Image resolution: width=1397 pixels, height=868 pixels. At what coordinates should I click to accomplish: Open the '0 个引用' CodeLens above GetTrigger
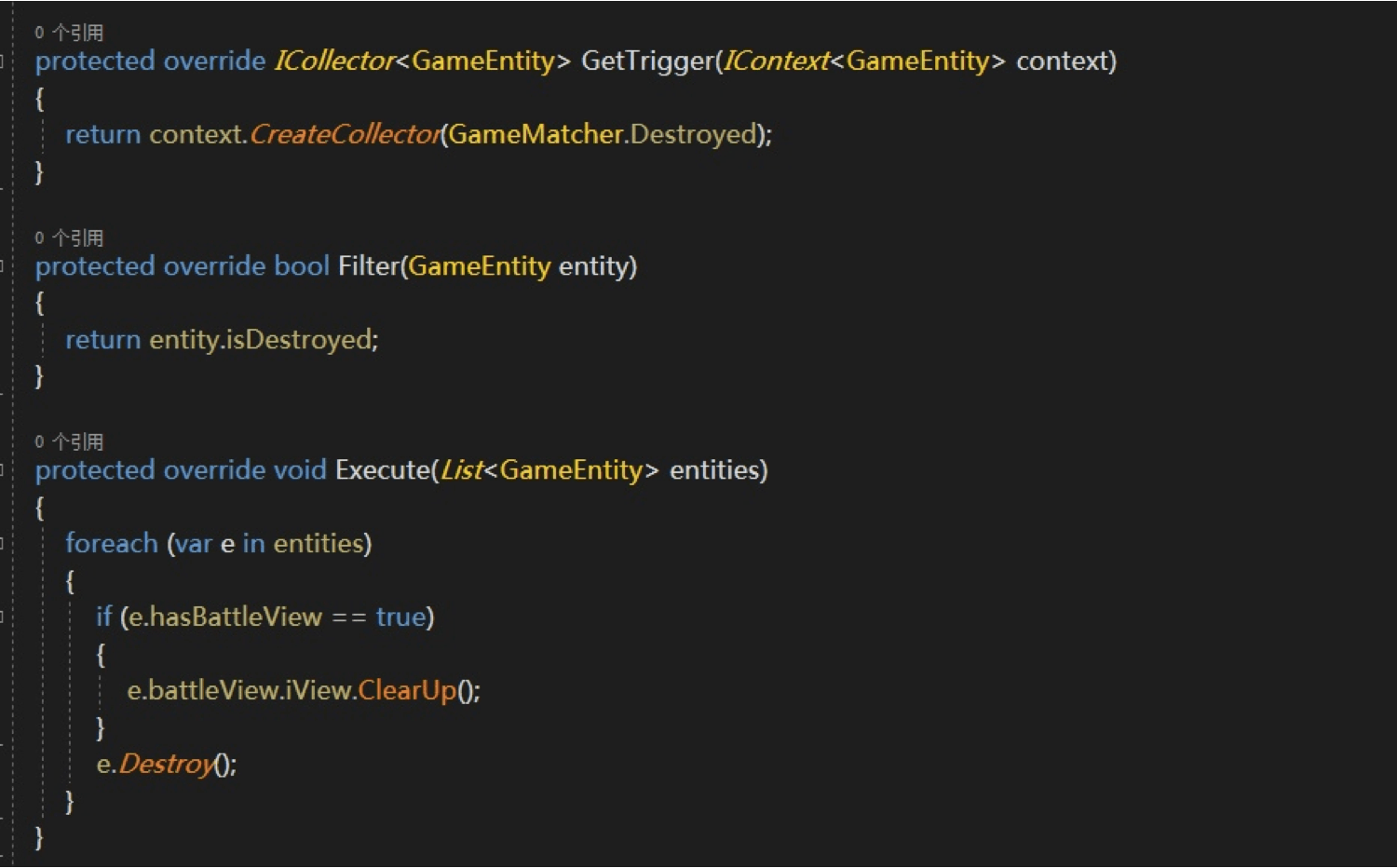click(69, 33)
